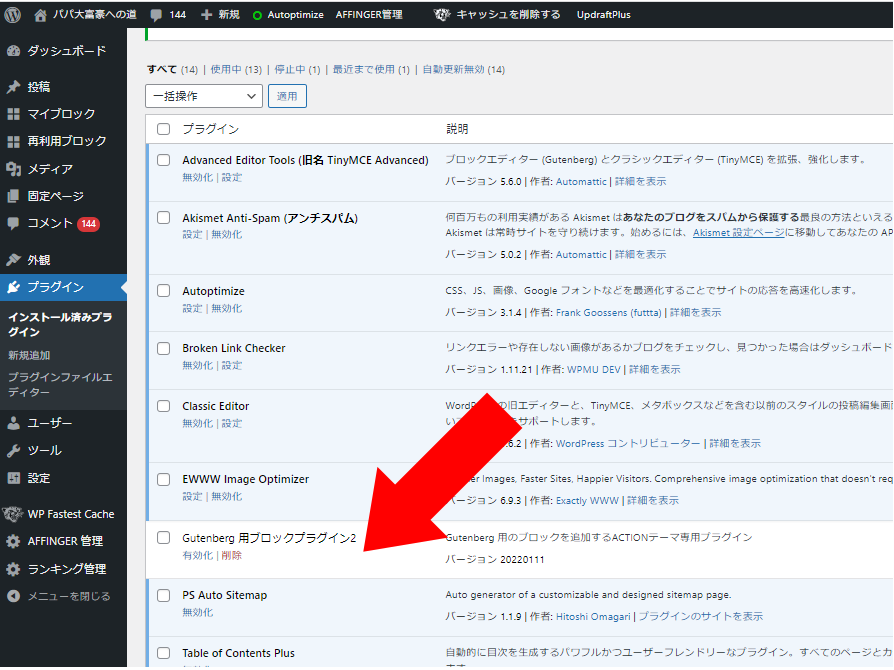894x670 pixels.
Task: Open the 一括操作 bulk actions dropdown
Action: [204, 96]
